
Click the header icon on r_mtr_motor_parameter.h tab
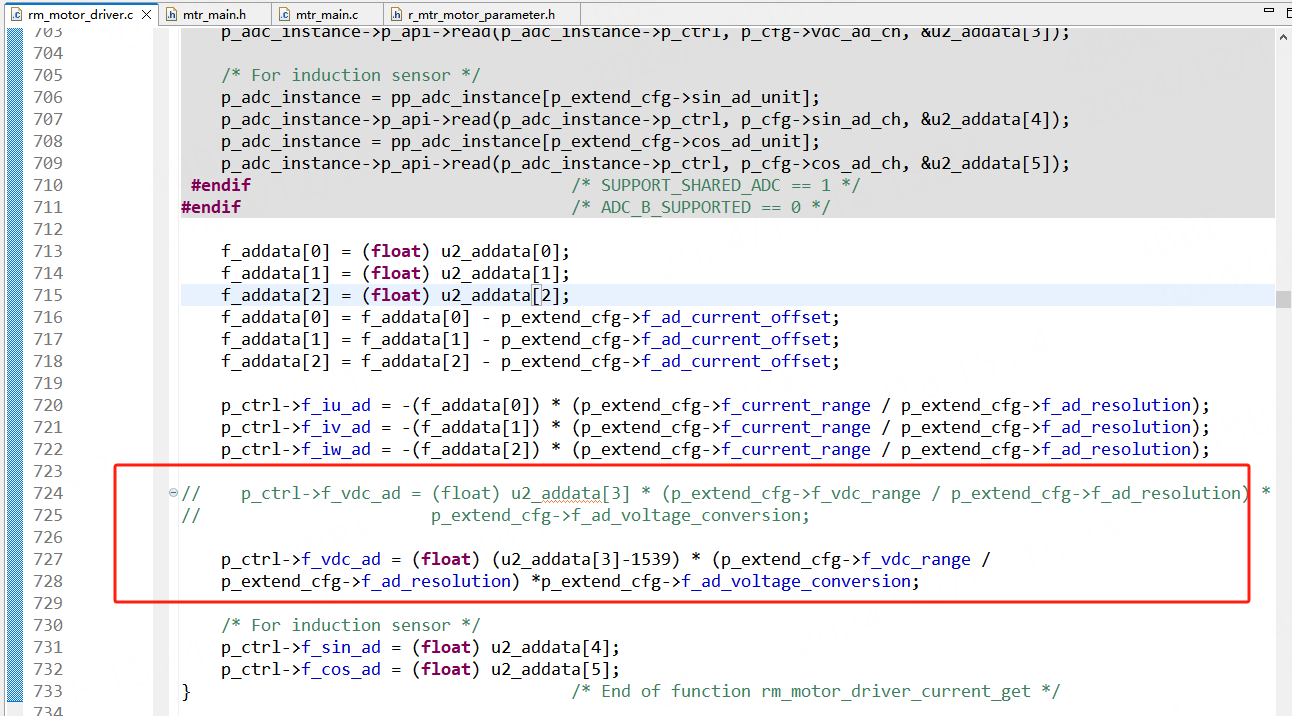395,15
